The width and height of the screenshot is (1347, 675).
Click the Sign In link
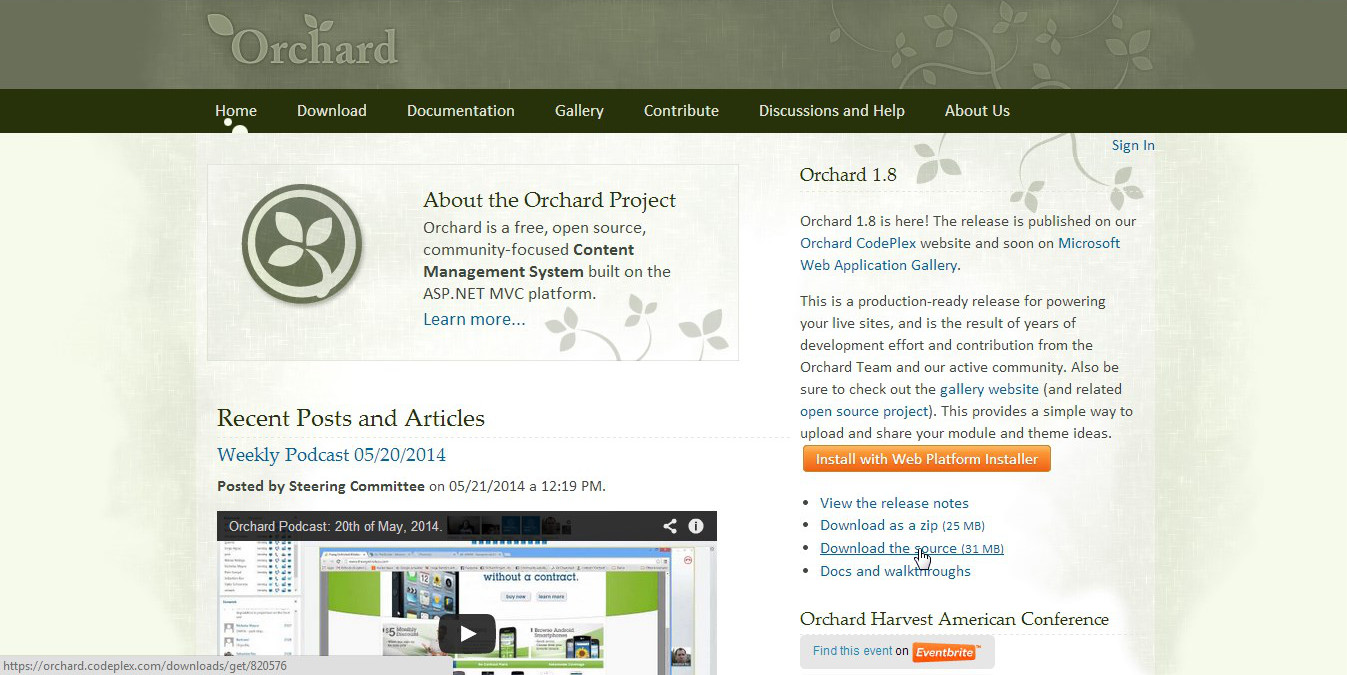tap(1132, 145)
